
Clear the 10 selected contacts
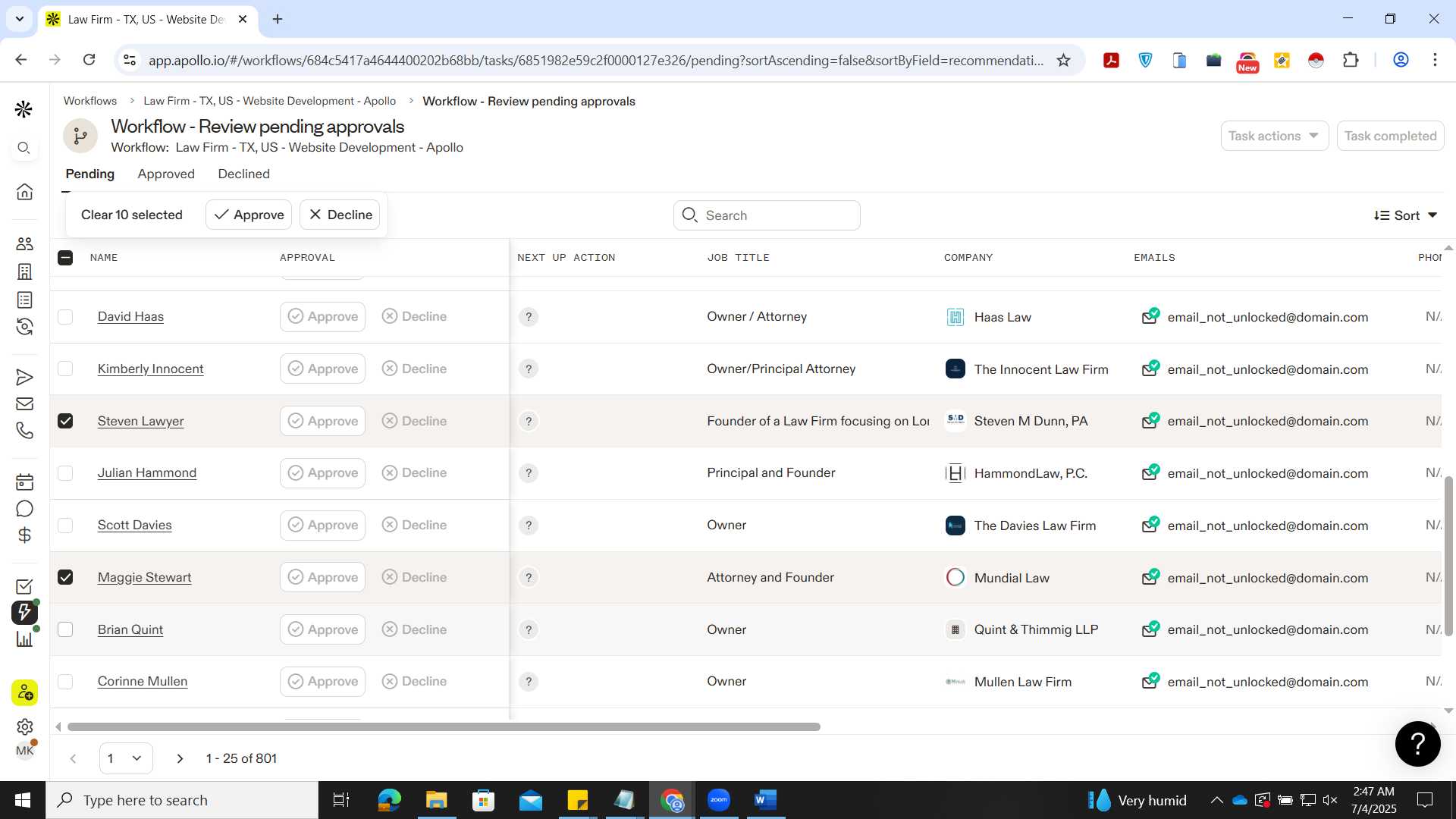tap(132, 215)
